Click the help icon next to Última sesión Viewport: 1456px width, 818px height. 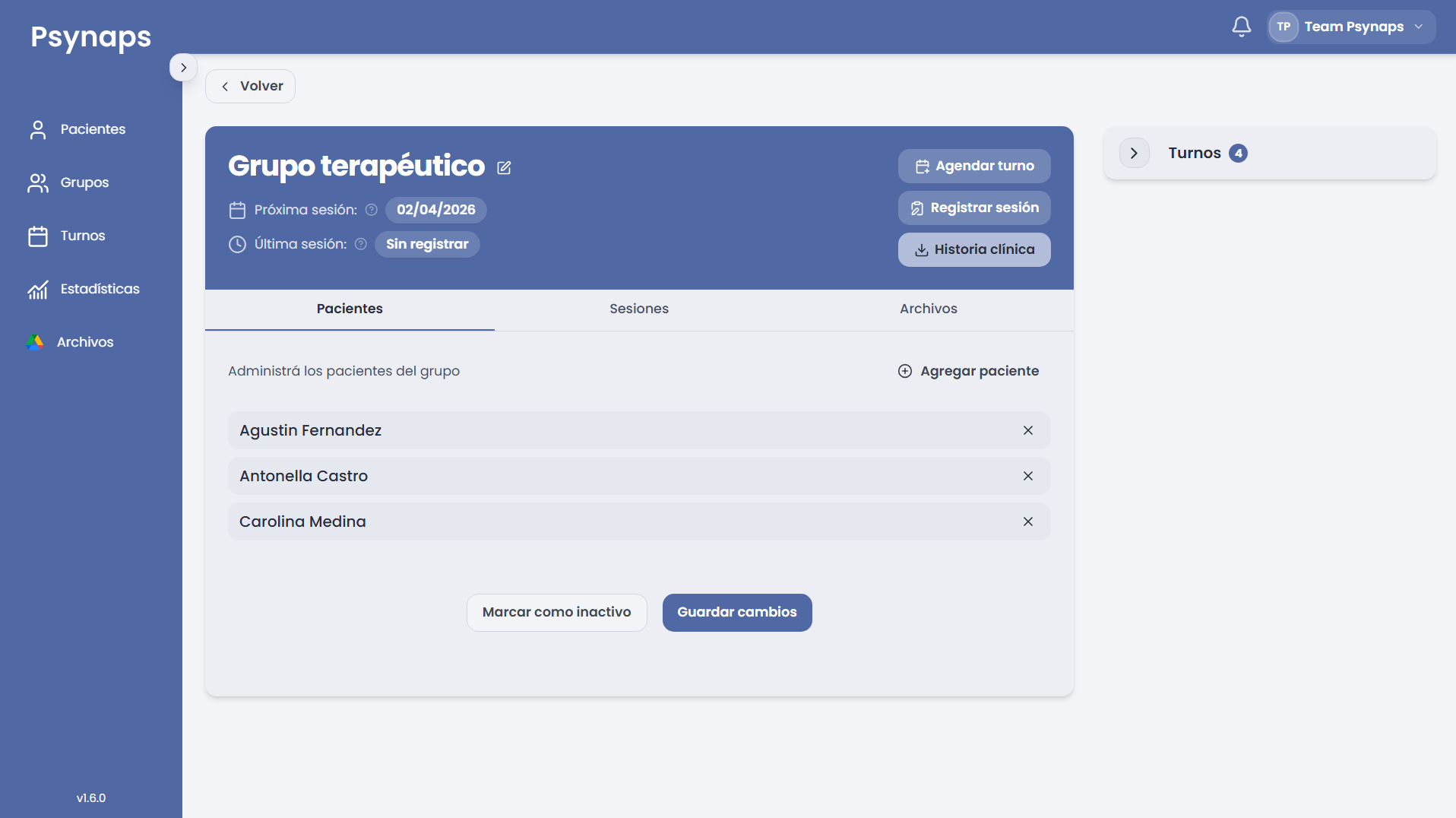coord(361,244)
